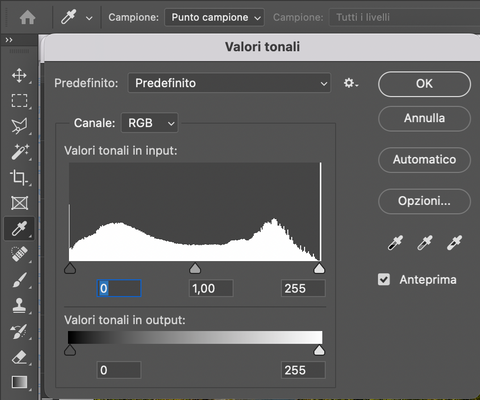Focus the input shadow value field 0

(x=119, y=288)
